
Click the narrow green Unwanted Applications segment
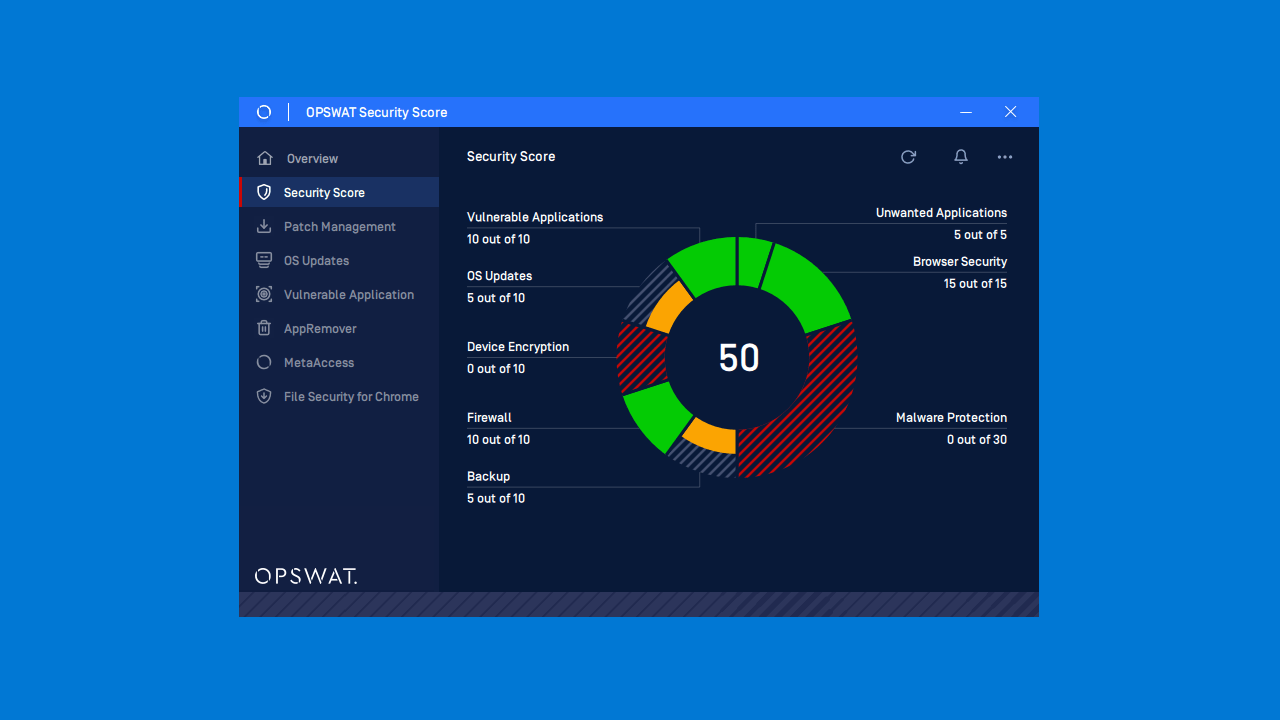point(753,262)
